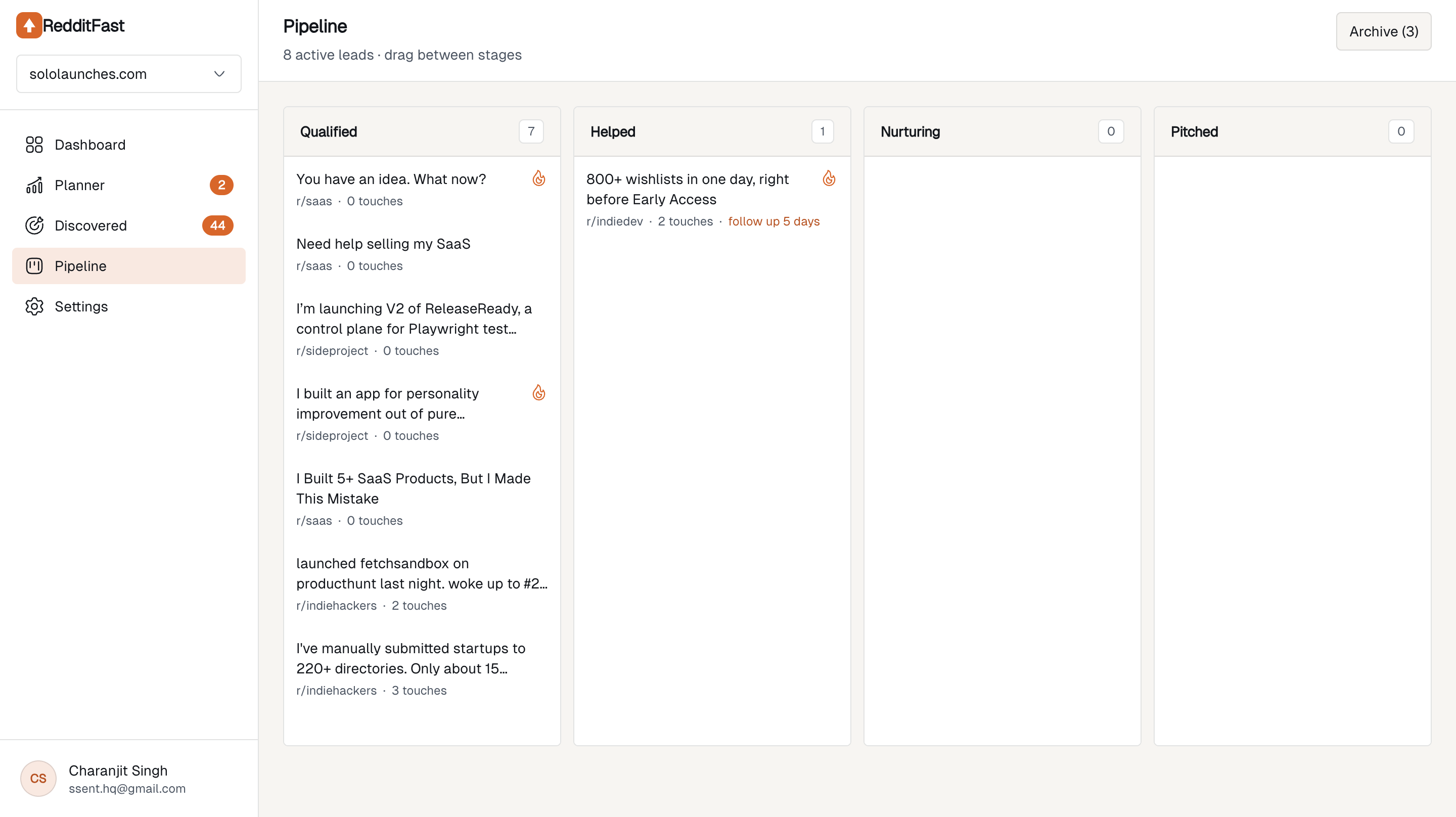This screenshot has width=1456, height=817.
Task: Click the Pipeline page heading
Action: (315, 27)
